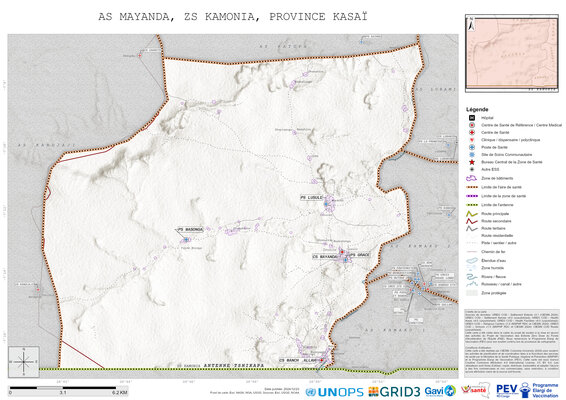Click the Hôpital symbol in the legend

(x=471, y=118)
